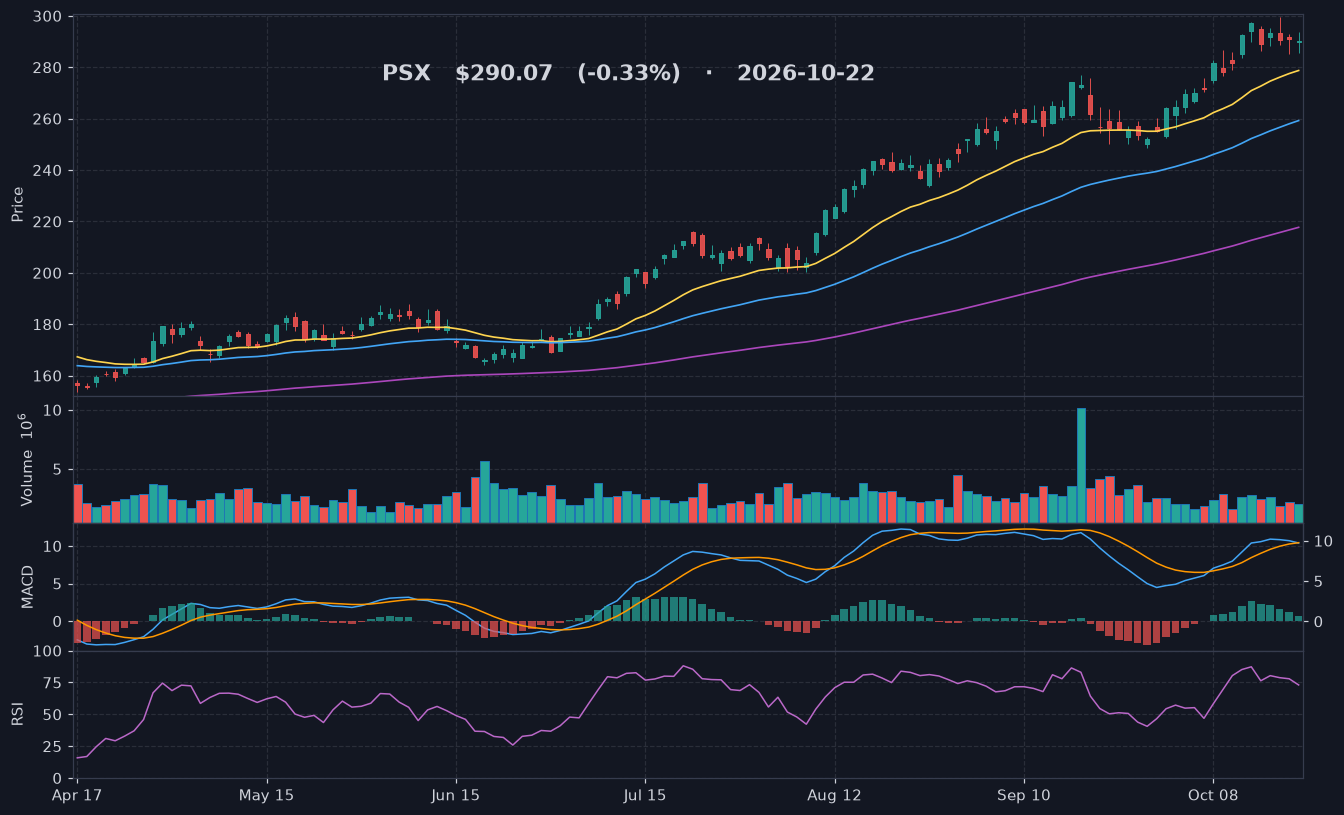Click the RSI axis tick label 100

(x=47, y=652)
